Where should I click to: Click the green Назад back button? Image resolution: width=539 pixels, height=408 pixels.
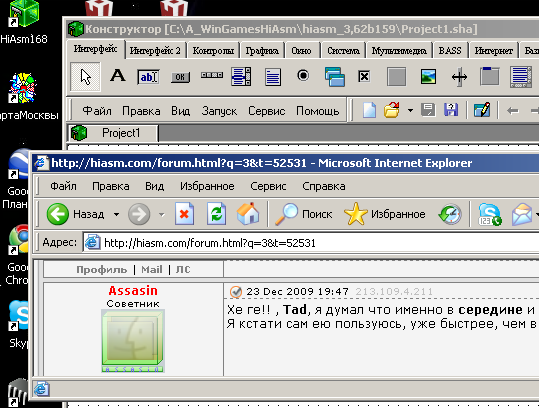[x=75, y=214]
